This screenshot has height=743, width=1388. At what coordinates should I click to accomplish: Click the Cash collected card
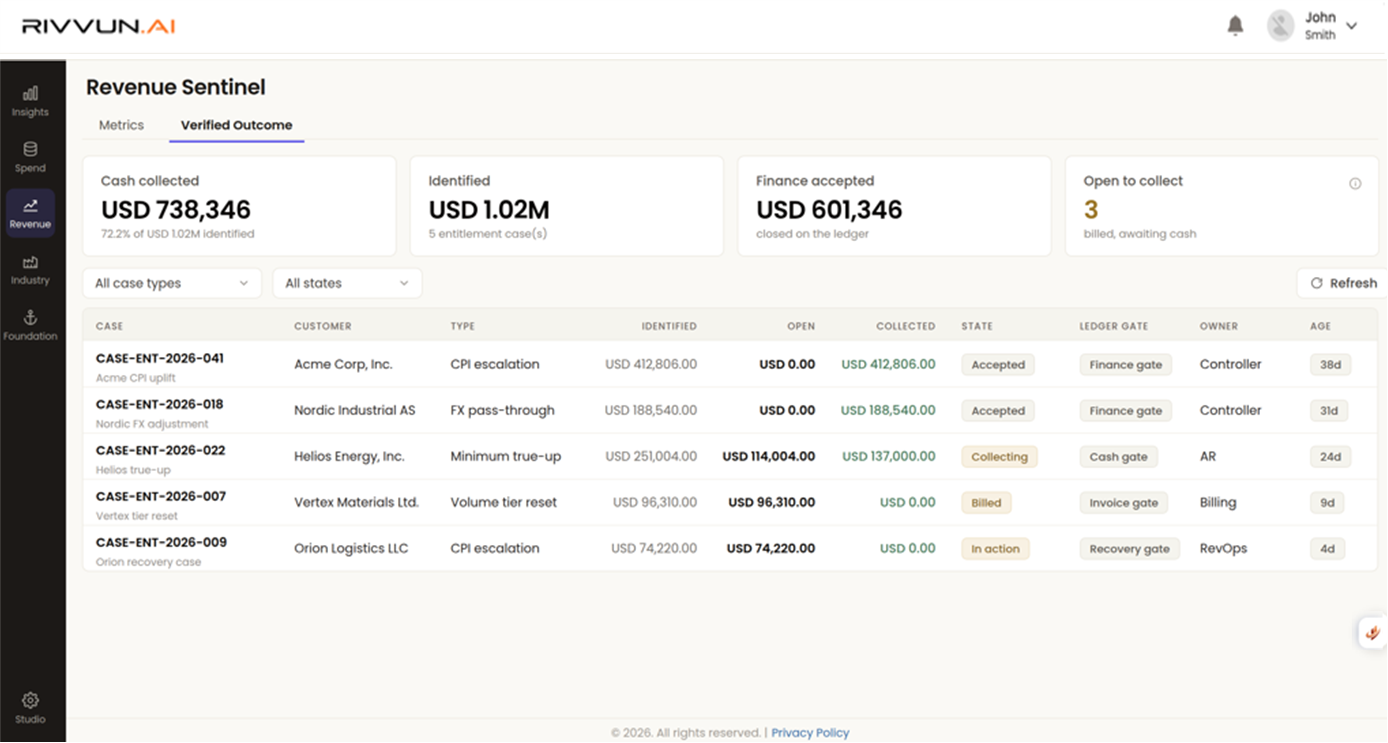pos(239,206)
